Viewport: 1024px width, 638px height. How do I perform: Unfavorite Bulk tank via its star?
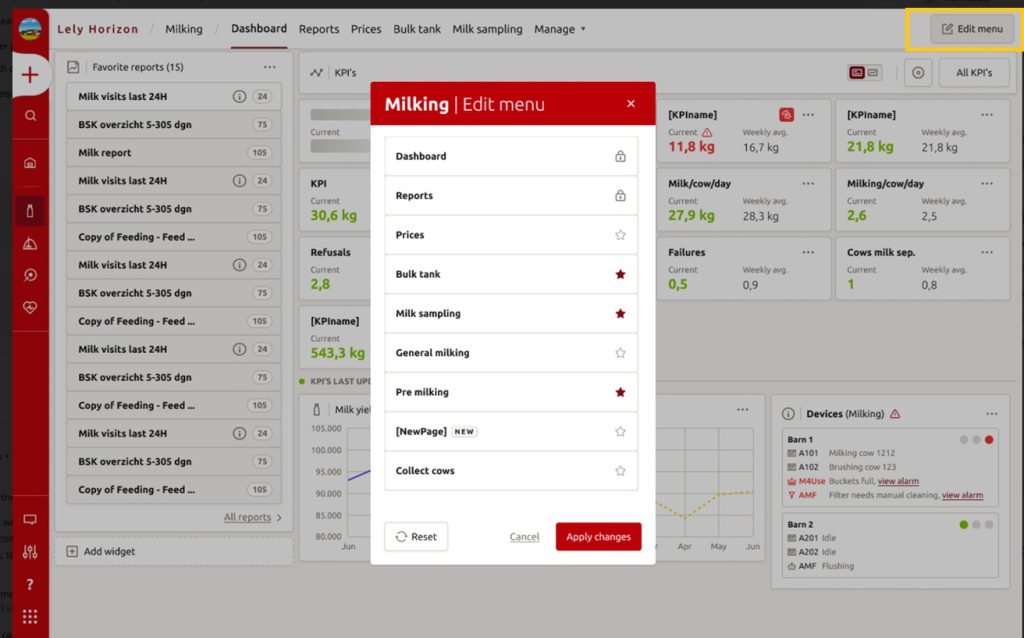click(620, 274)
